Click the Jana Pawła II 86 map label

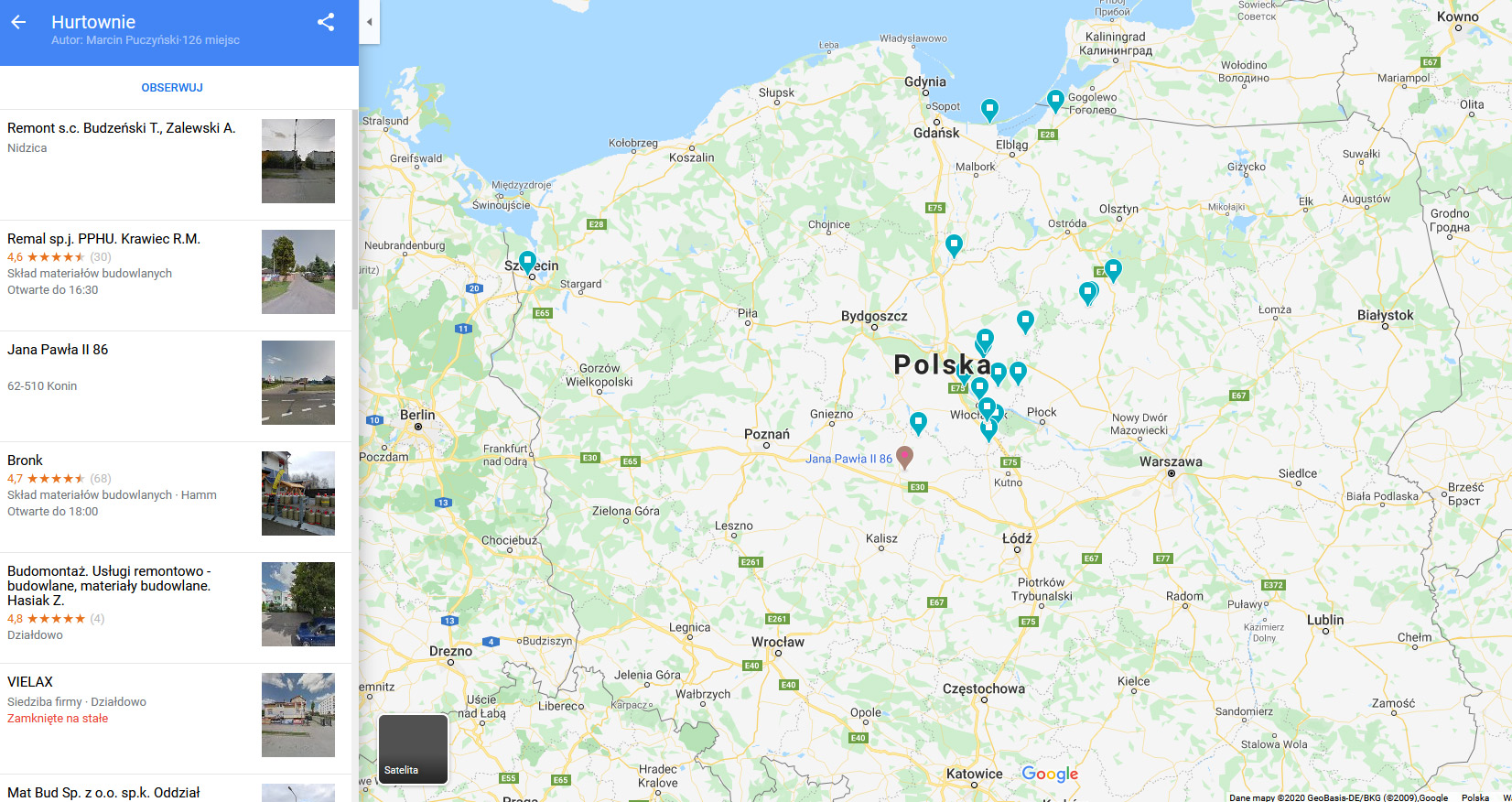pyautogui.click(x=848, y=459)
